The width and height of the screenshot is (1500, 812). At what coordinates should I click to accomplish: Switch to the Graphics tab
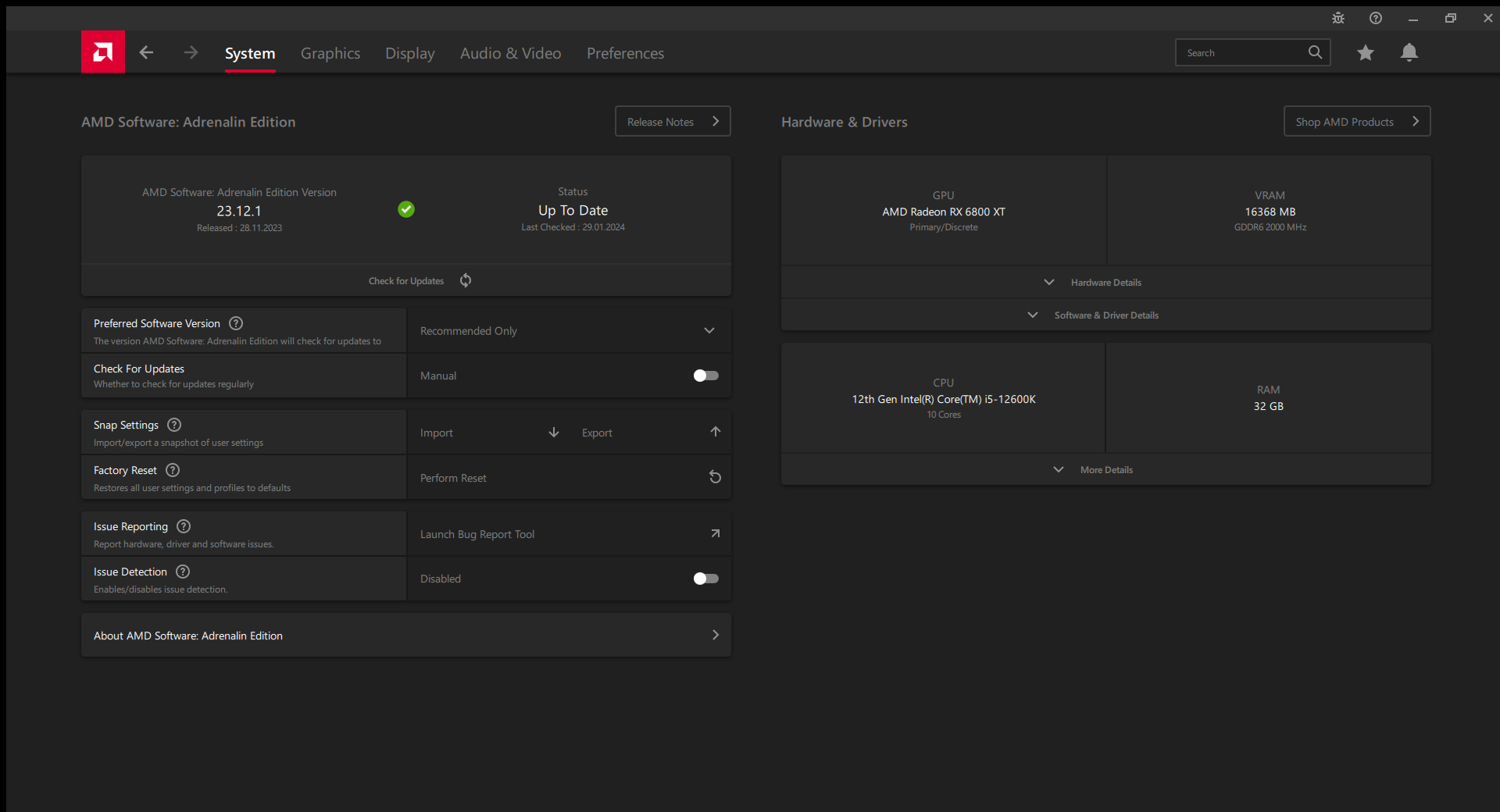(330, 53)
